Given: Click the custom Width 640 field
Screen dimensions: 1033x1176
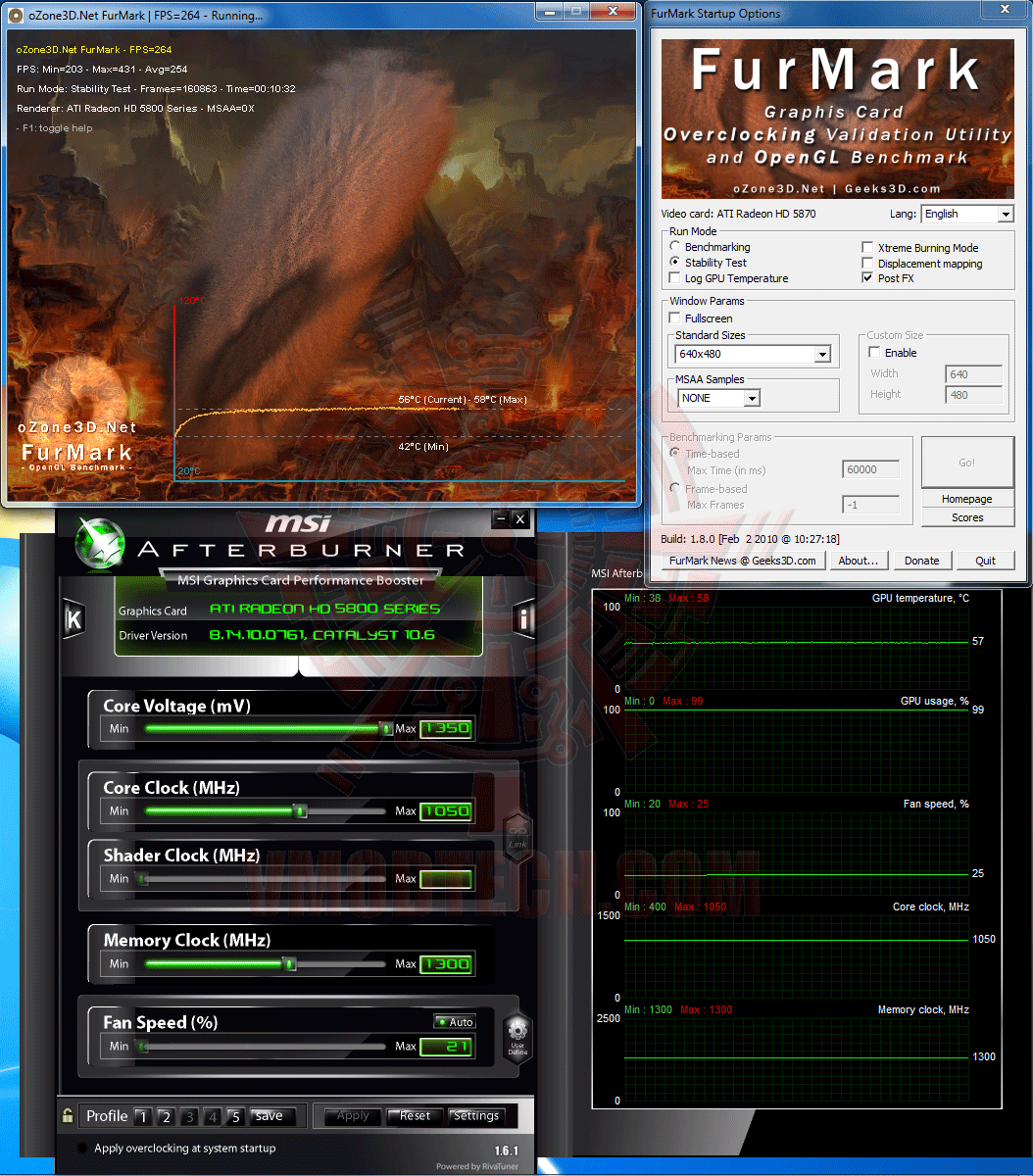Looking at the screenshot, I should pos(973,373).
